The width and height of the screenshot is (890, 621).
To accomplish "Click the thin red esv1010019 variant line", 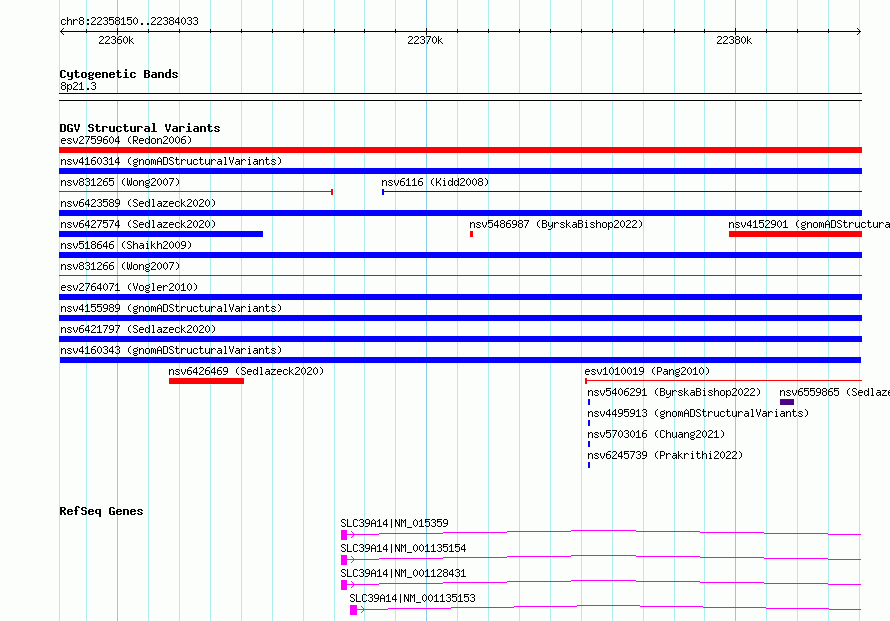I will tap(723, 381).
